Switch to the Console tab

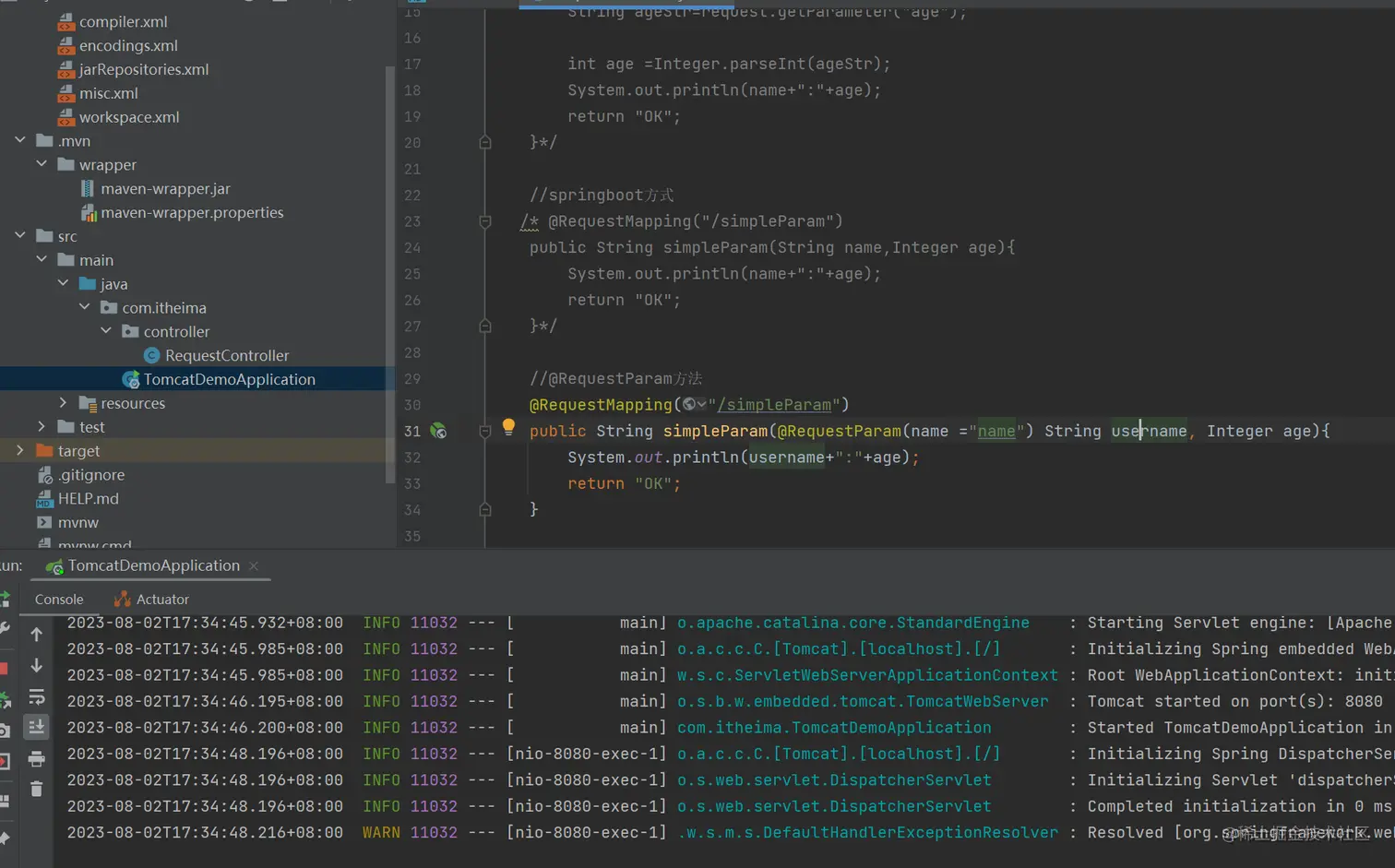[x=59, y=600]
